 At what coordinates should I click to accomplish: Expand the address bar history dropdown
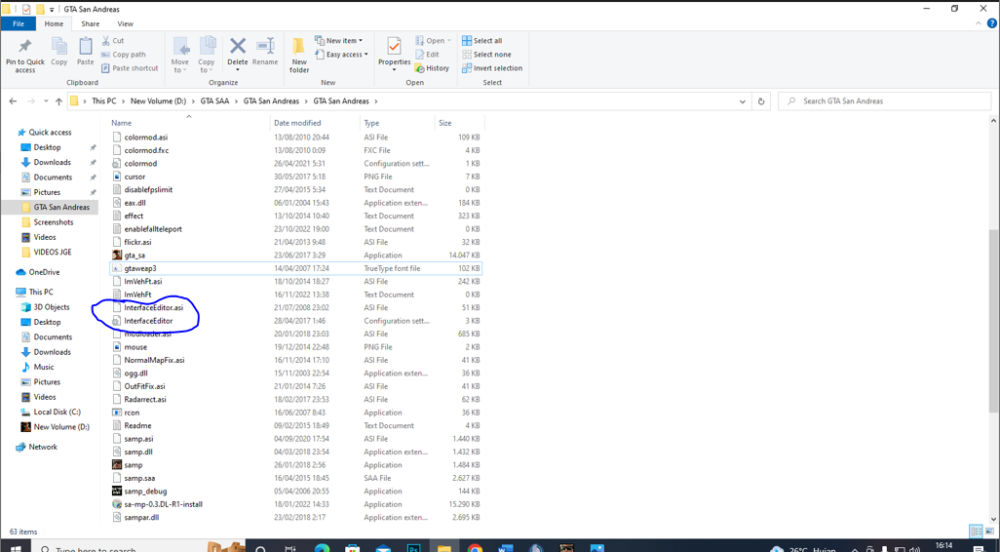742,101
